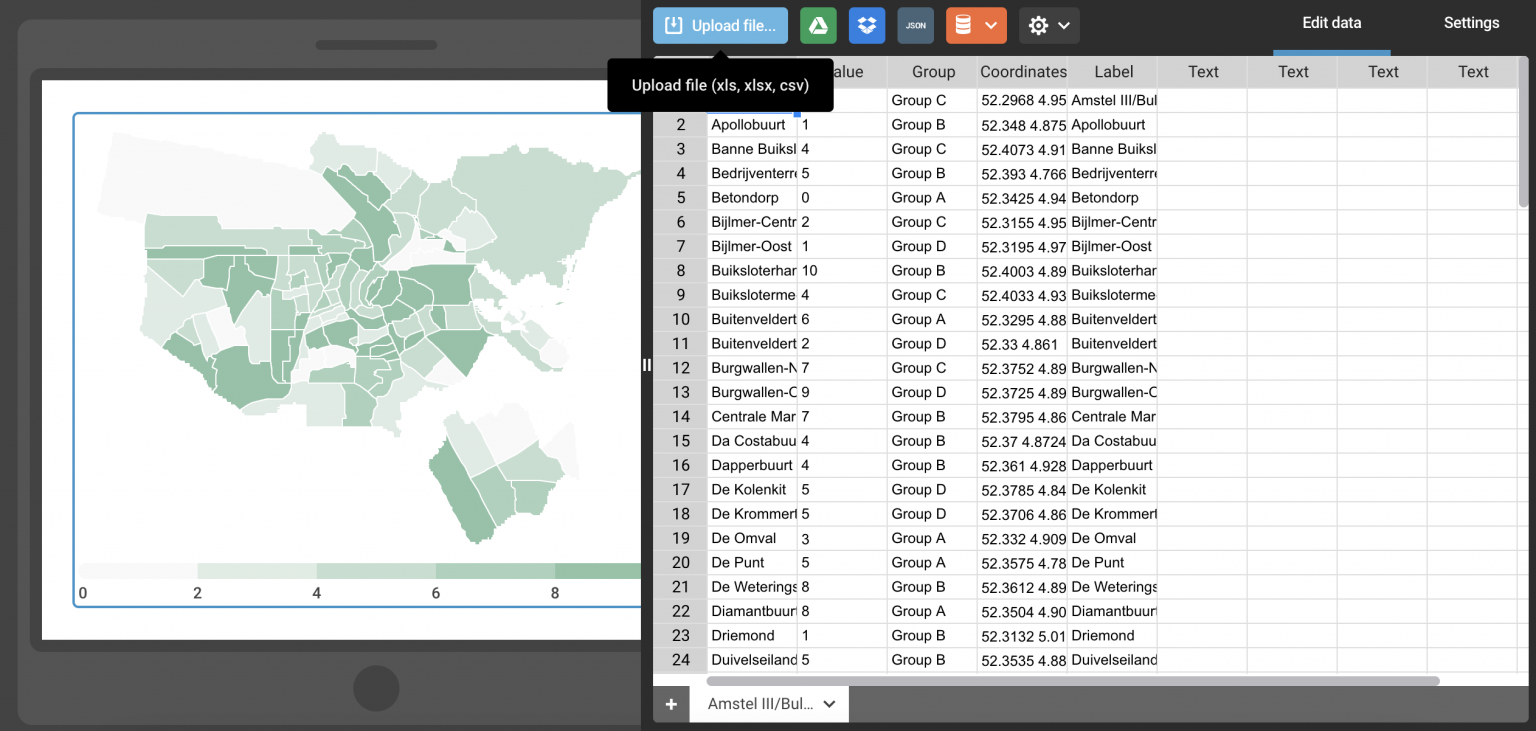This screenshot has width=1536, height=731.
Task: Click the upload icon inside Upload file button
Action: coord(673,25)
